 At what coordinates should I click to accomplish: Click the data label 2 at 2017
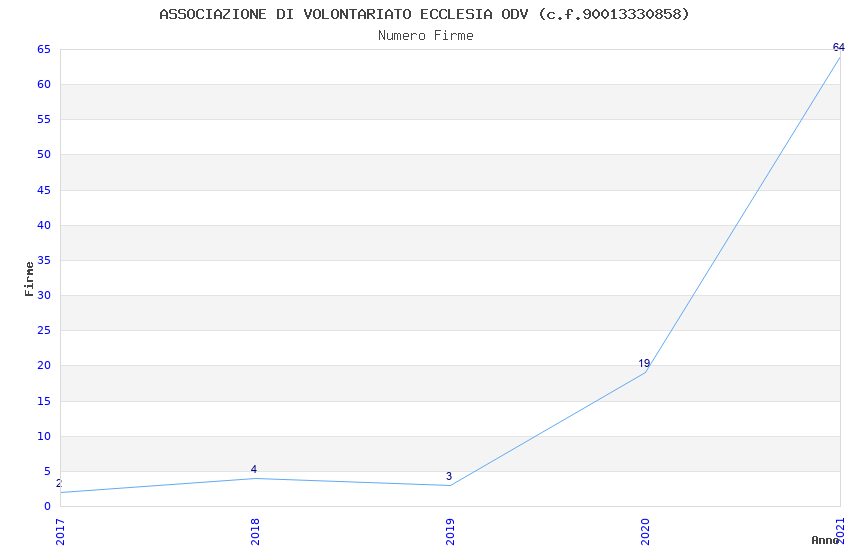[x=59, y=483]
